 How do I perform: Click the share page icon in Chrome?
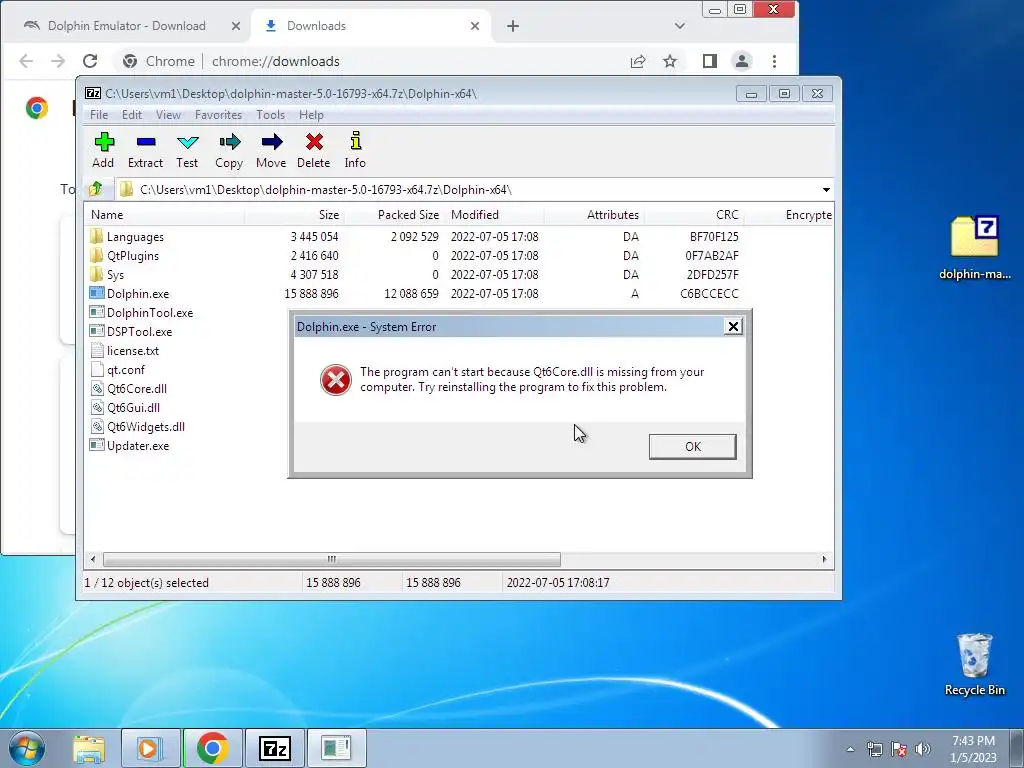click(637, 61)
